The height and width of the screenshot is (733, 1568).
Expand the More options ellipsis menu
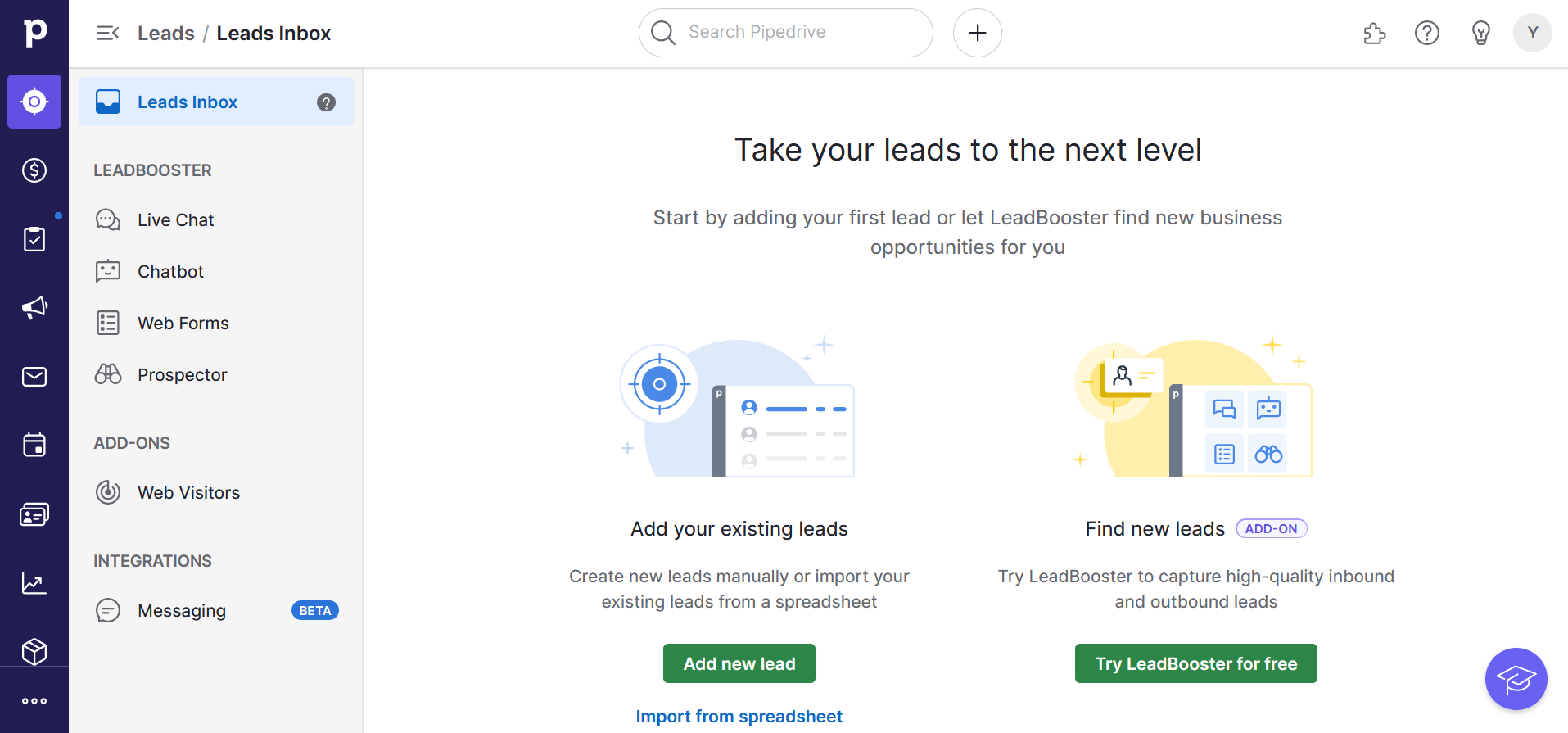pyautogui.click(x=34, y=701)
